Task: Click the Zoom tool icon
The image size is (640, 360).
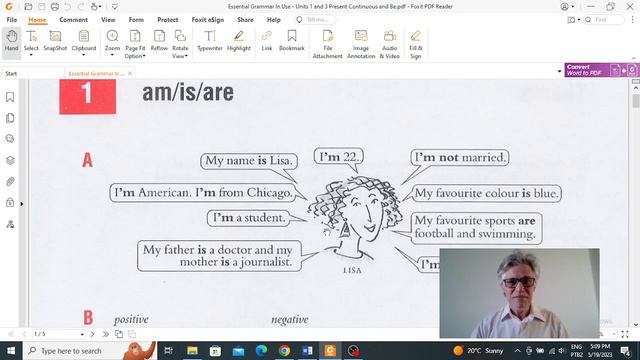Action: (112, 36)
